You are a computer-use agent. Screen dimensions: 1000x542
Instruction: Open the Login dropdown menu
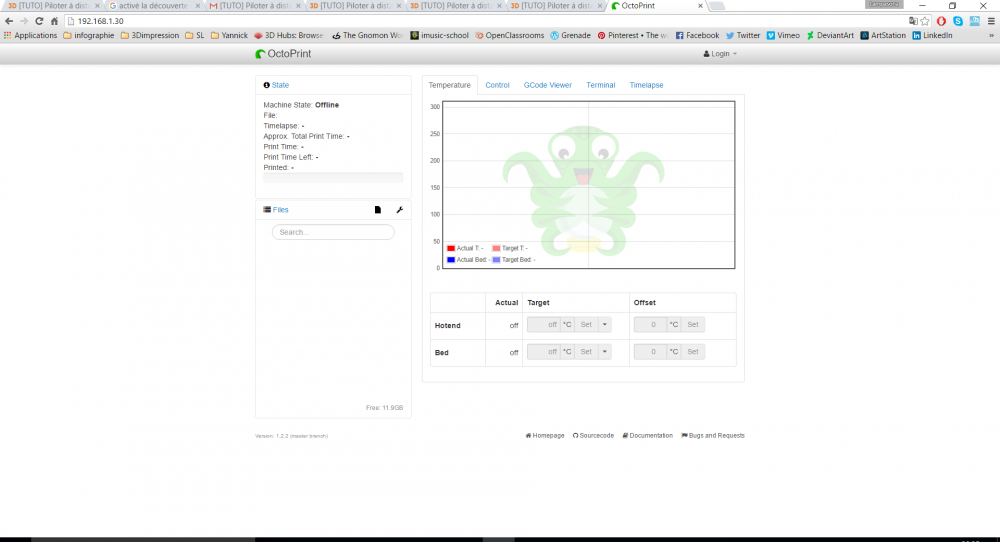[720, 54]
